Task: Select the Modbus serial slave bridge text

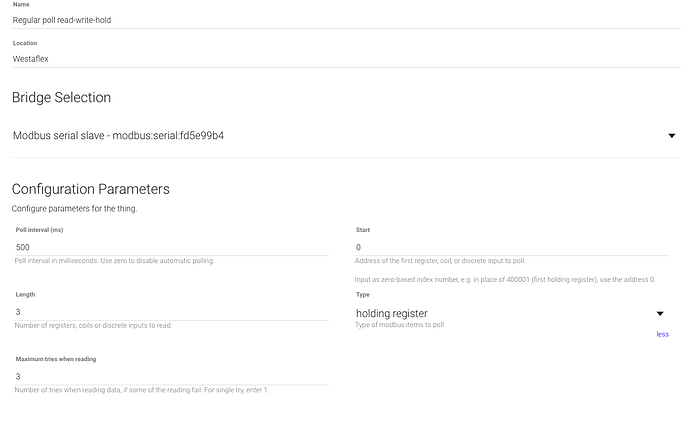Action: 118,136
